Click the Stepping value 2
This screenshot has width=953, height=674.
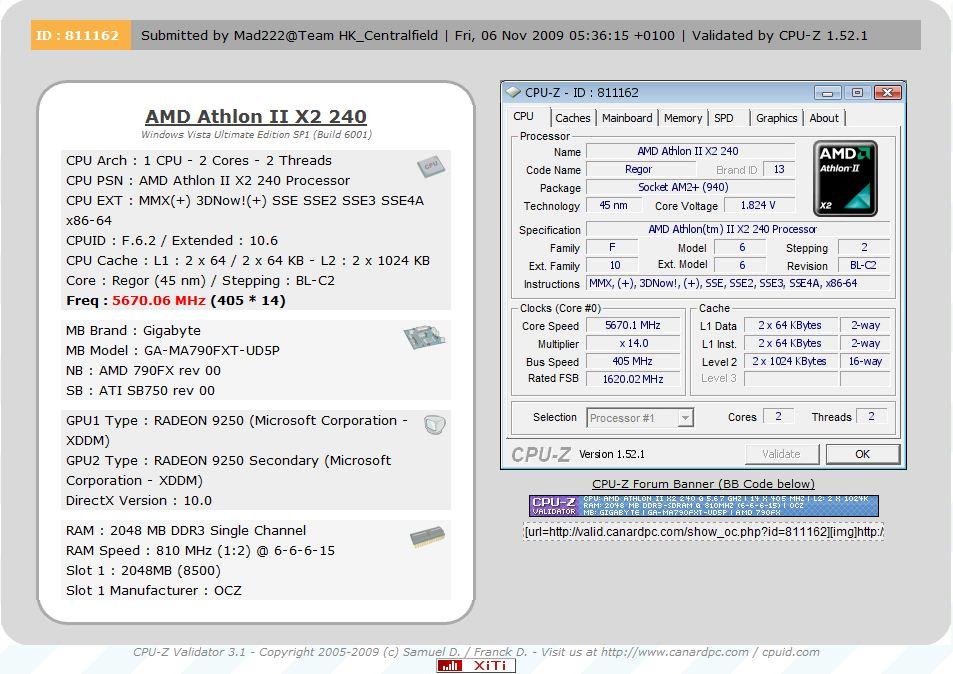864,247
